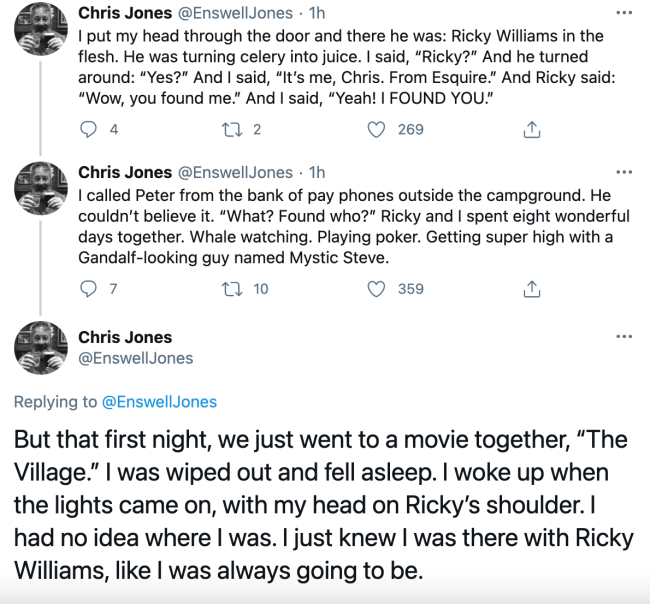Like the tweet with 269 likes
Image resolution: width=650 pixels, height=604 pixels.
click(x=377, y=129)
